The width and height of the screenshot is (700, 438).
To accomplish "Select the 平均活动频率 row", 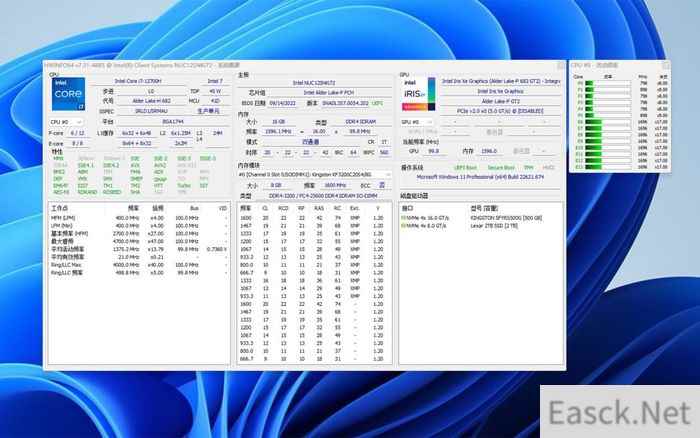I will coord(139,249).
